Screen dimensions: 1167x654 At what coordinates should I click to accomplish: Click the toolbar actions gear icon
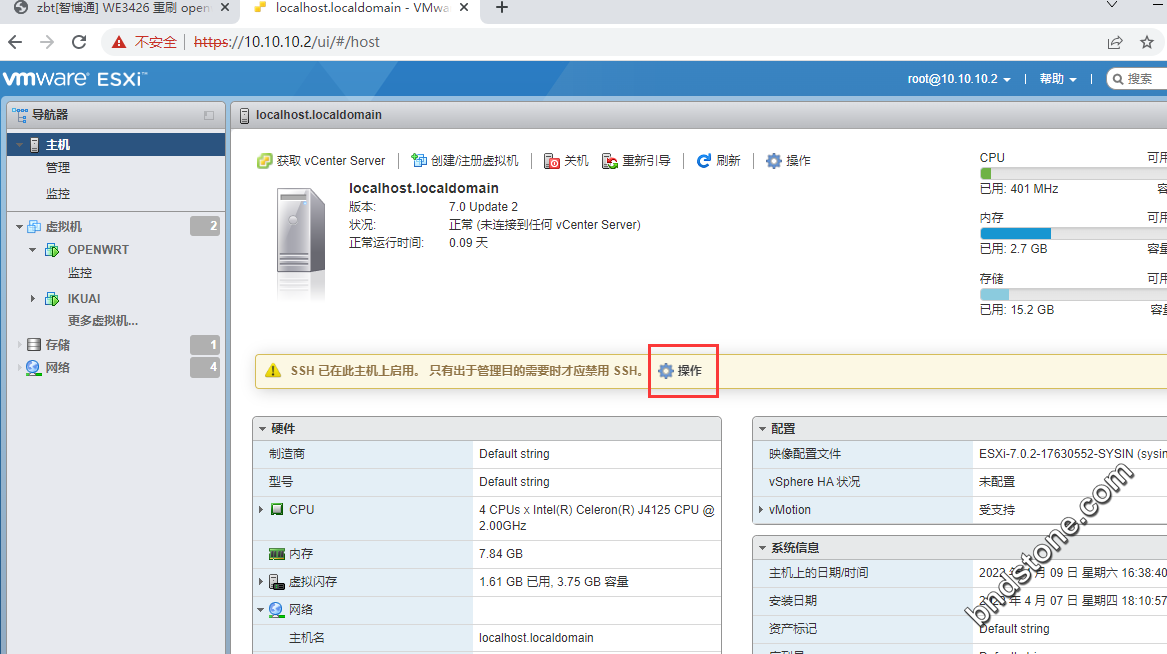(x=774, y=161)
